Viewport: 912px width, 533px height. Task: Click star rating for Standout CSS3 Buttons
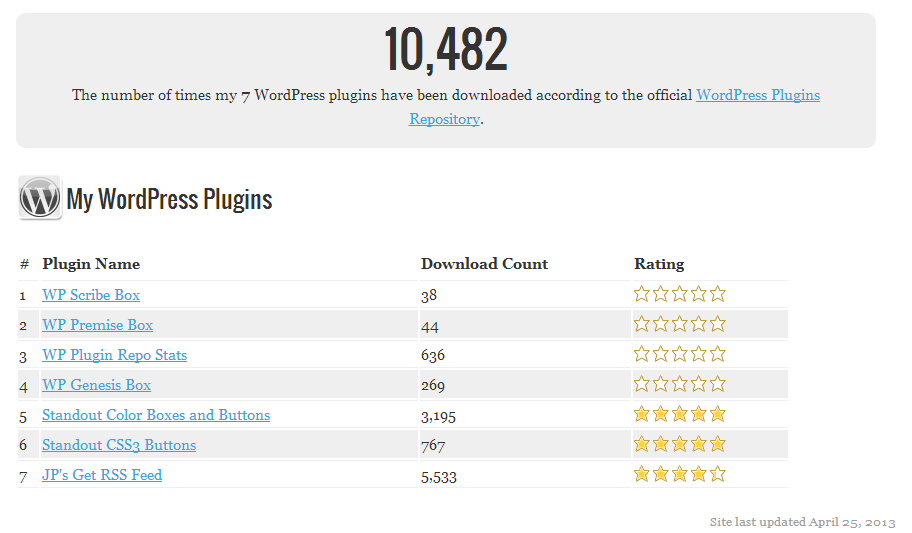[679, 444]
